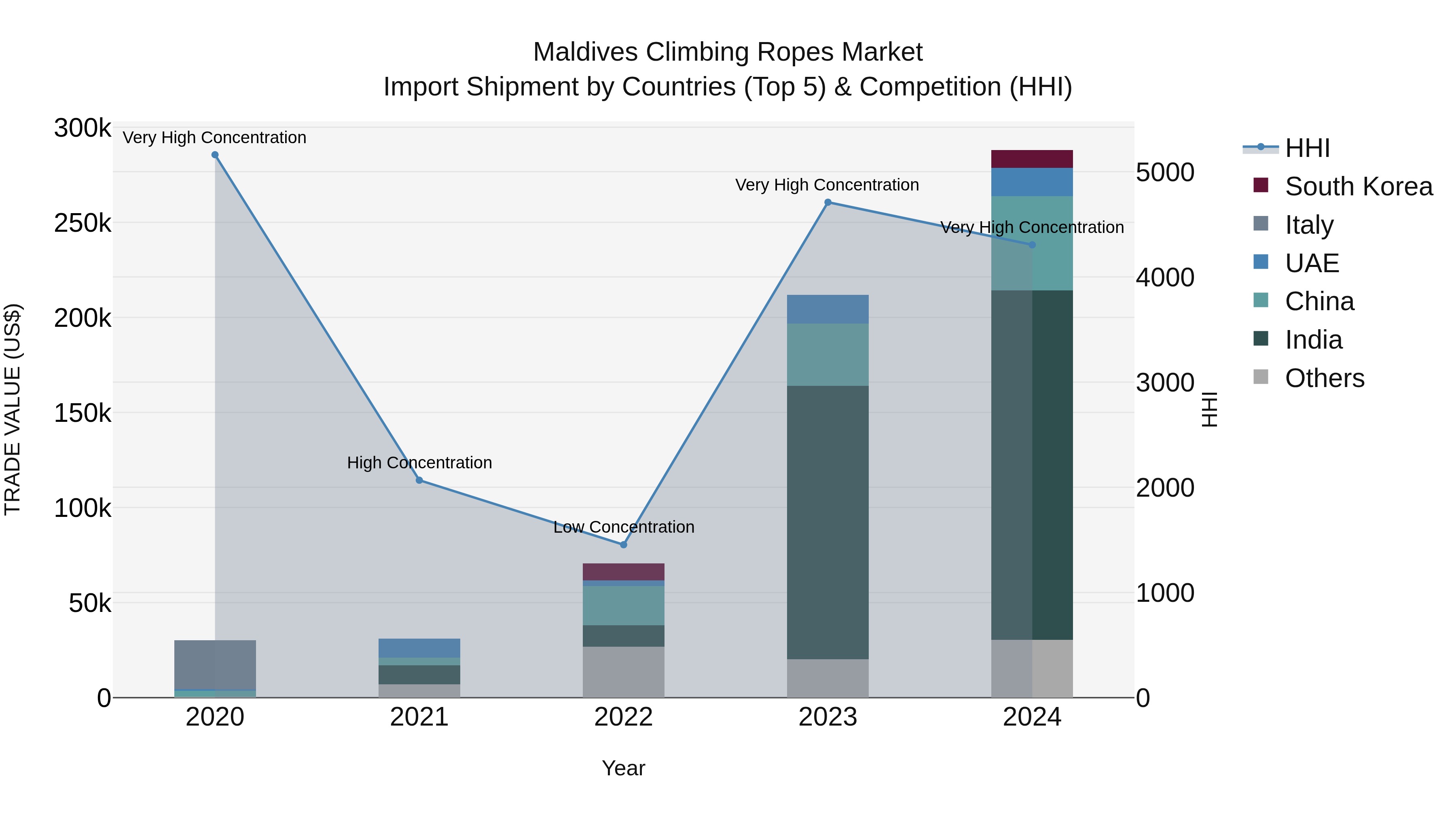1456x819 pixels.
Task: Click the Italy gray-blue legend swatch
Action: click(x=1261, y=223)
